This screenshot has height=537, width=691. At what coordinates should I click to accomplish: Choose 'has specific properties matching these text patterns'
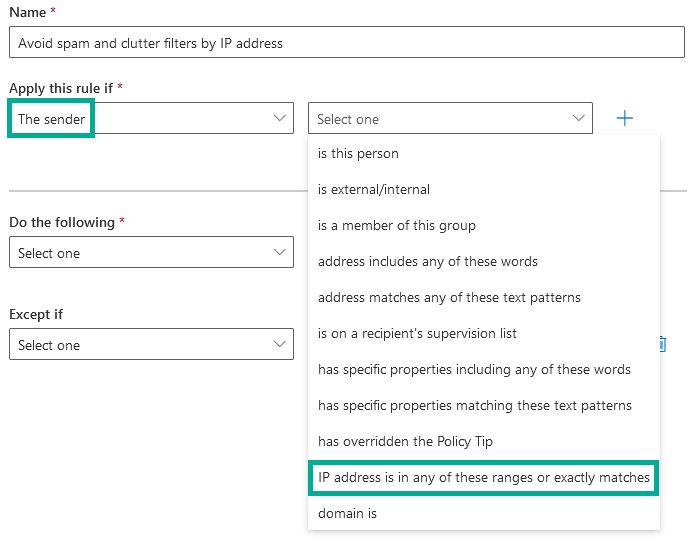(474, 406)
